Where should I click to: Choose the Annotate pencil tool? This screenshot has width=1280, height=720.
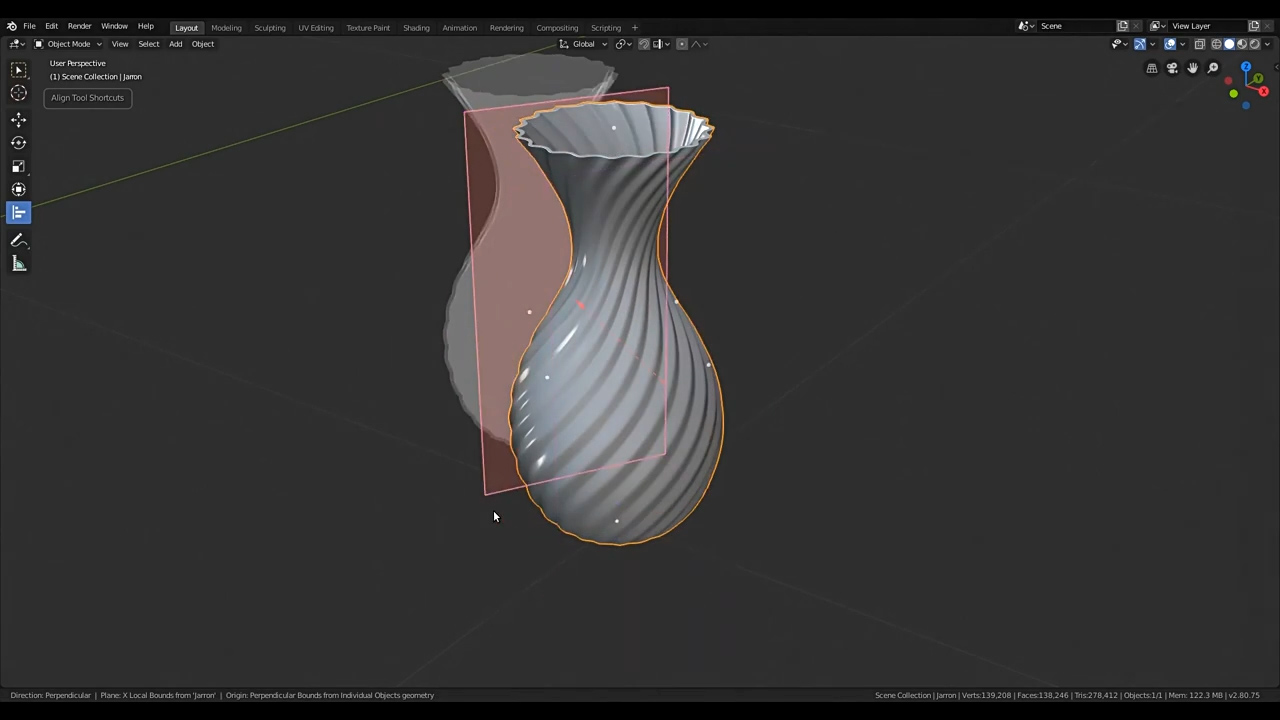point(18,241)
